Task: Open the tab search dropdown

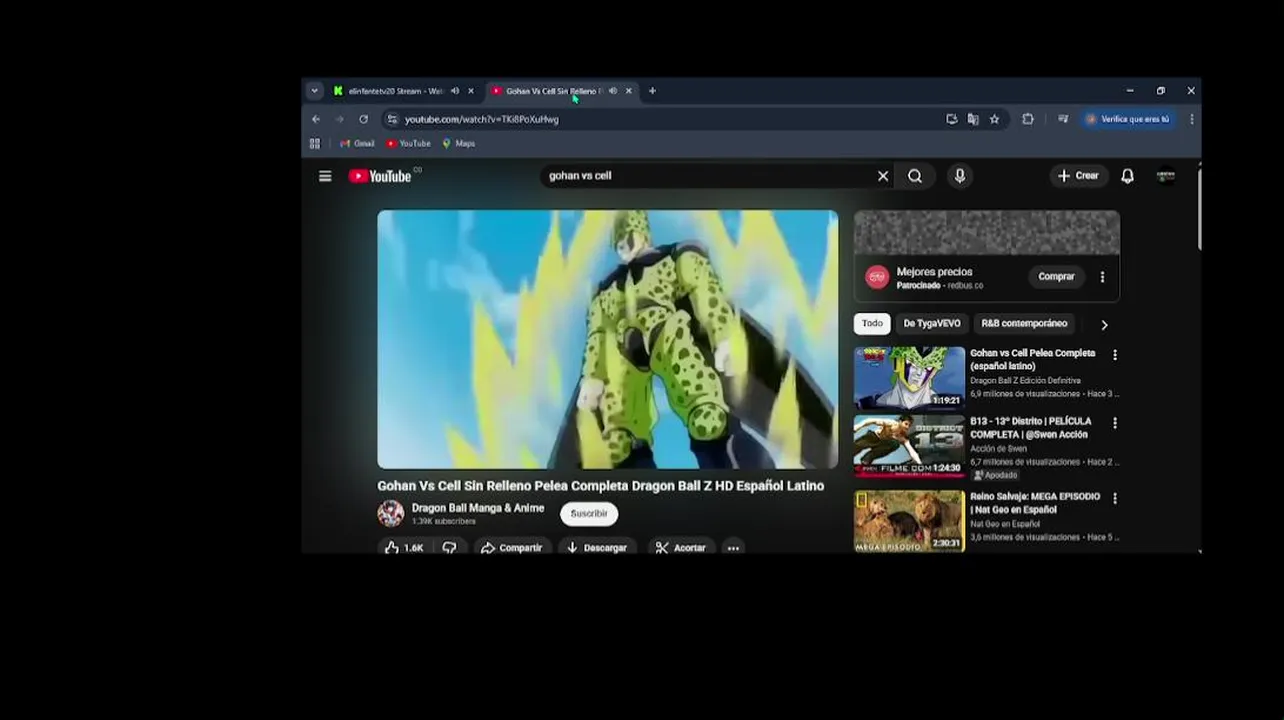Action: pos(314,91)
